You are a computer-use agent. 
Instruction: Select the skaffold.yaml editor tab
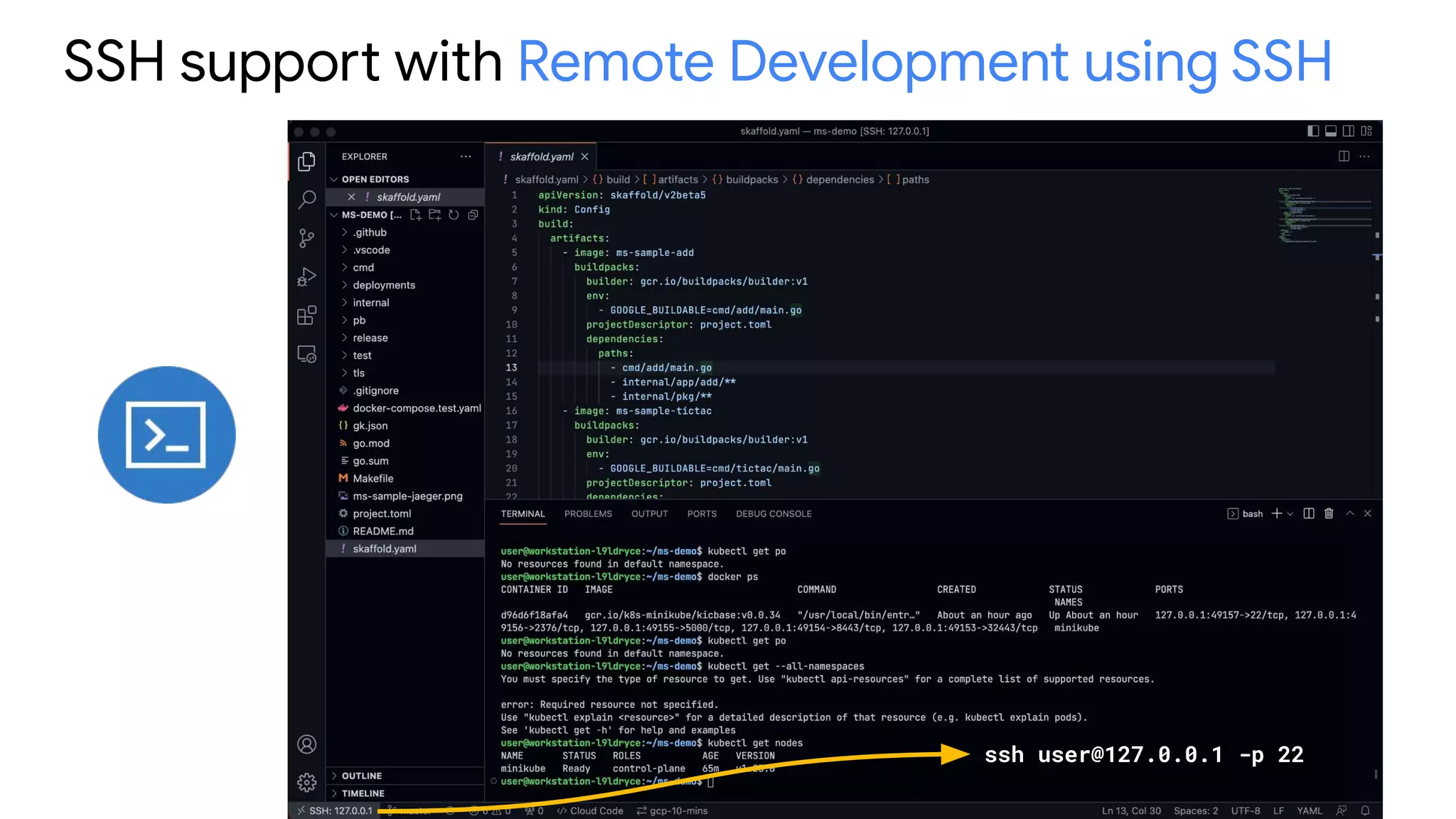pyautogui.click(x=541, y=156)
